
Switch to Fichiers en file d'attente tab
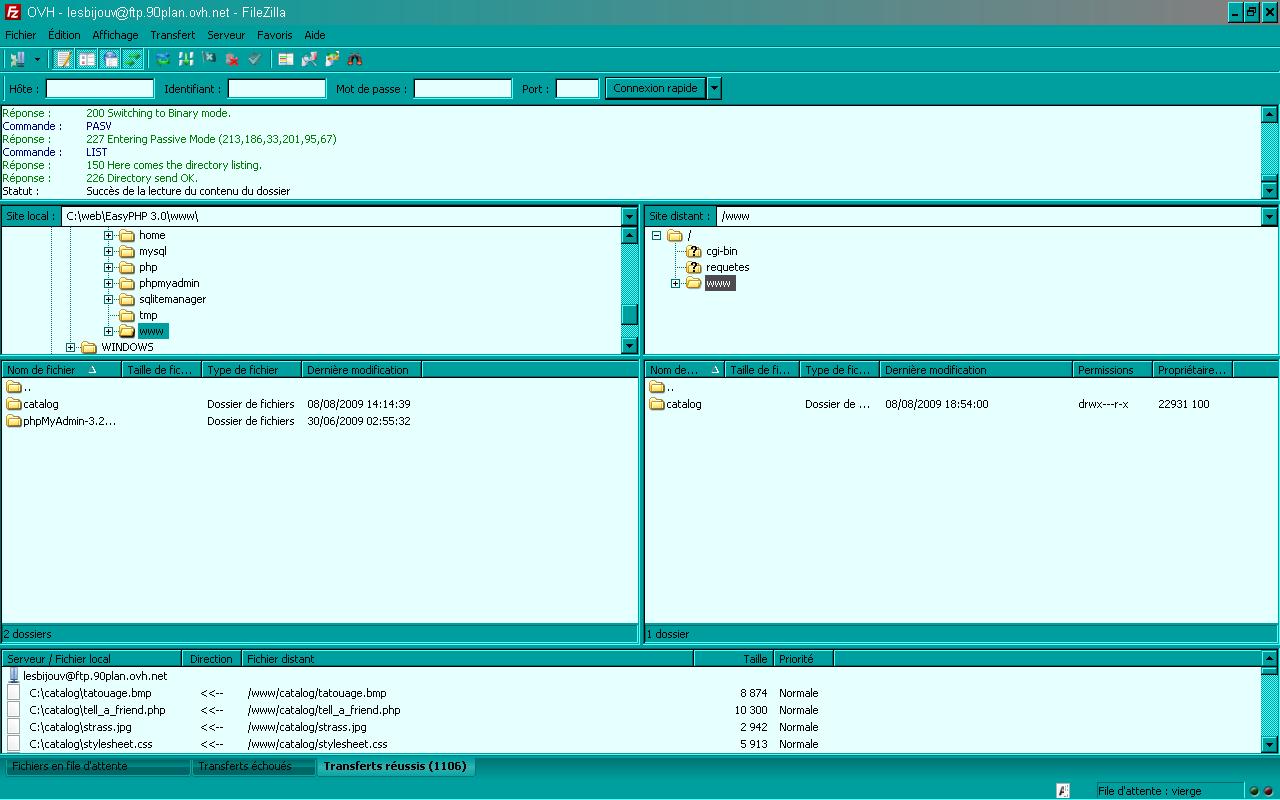(x=97, y=766)
